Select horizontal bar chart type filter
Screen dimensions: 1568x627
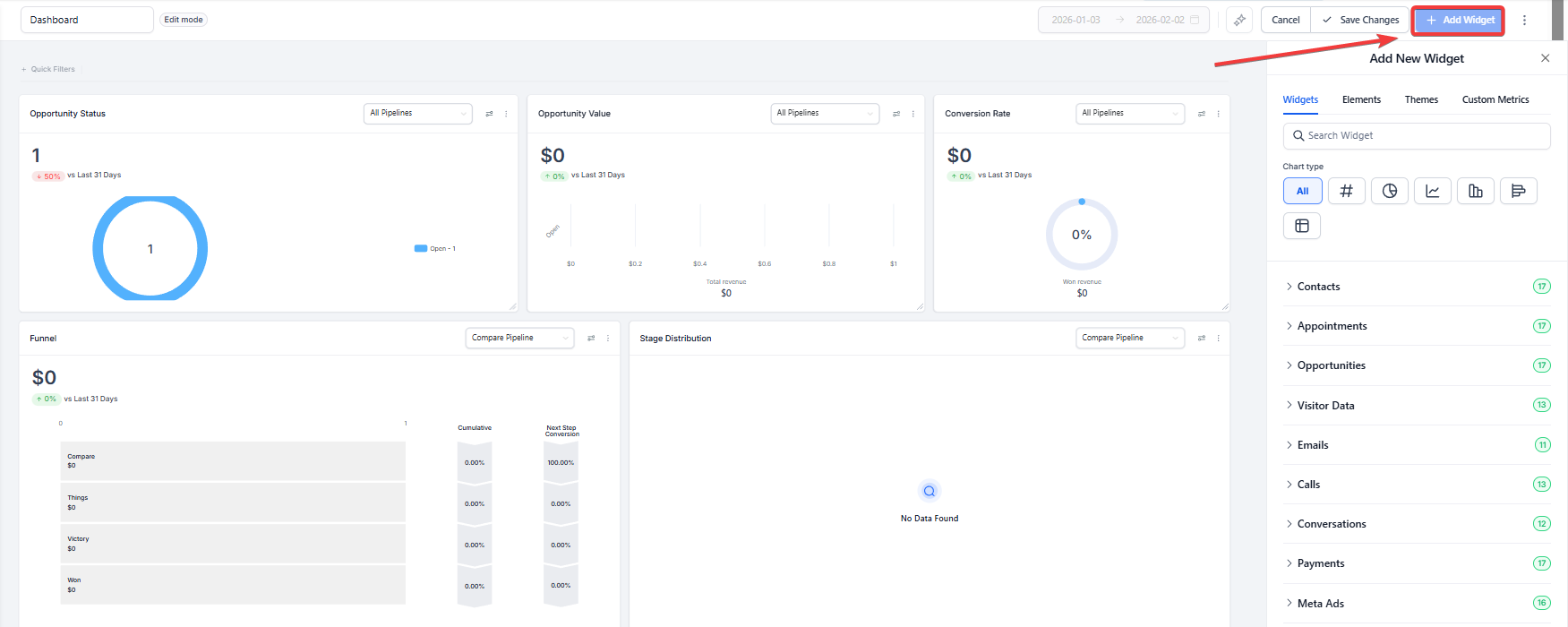tap(1518, 191)
